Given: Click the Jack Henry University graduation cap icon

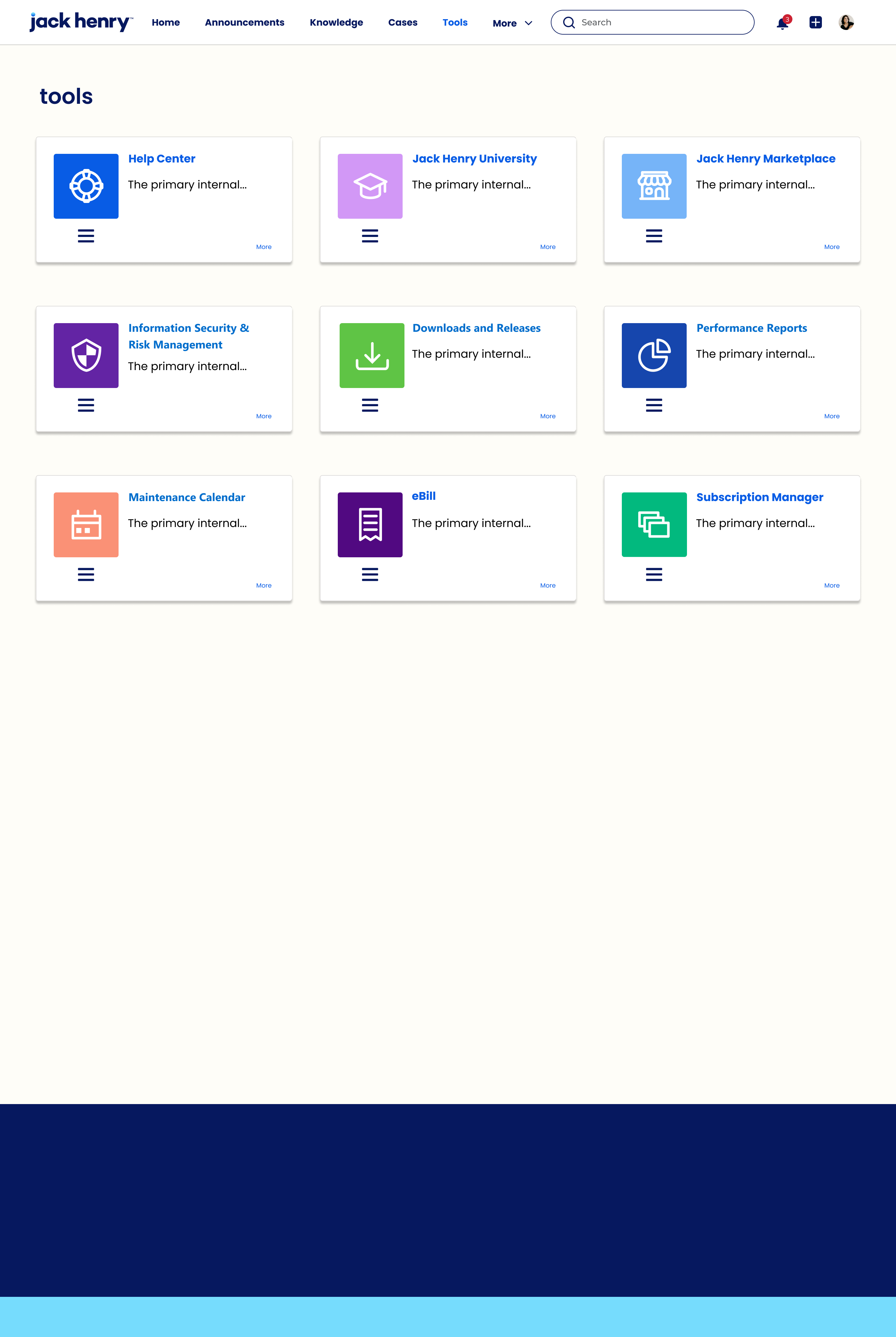Looking at the screenshot, I should click(370, 186).
